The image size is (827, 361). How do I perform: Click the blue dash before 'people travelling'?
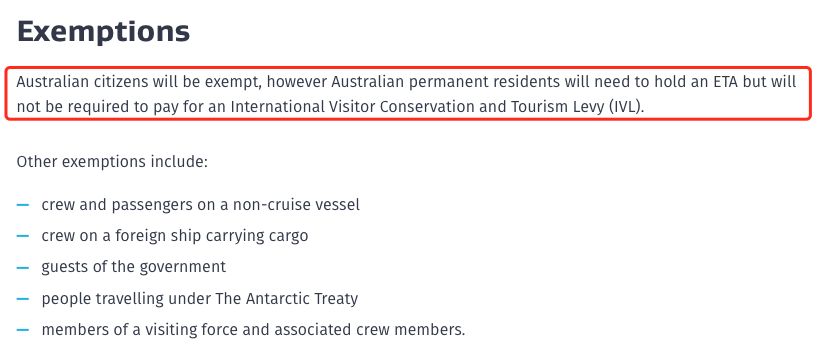[23, 299]
